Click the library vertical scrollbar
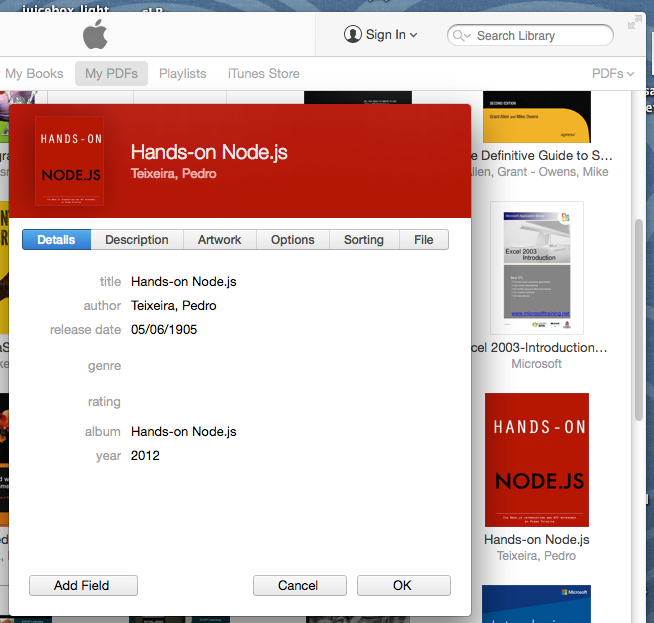This screenshot has width=654, height=623. 639,320
